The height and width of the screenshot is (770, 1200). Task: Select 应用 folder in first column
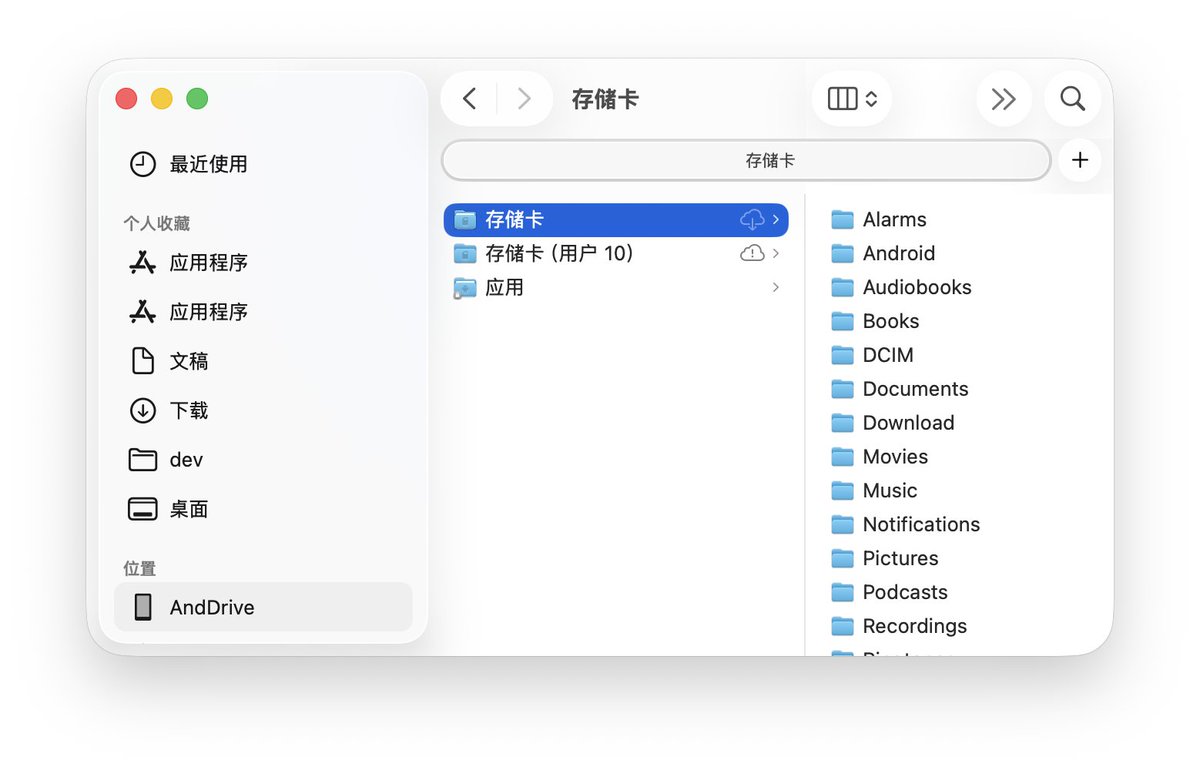click(x=616, y=287)
